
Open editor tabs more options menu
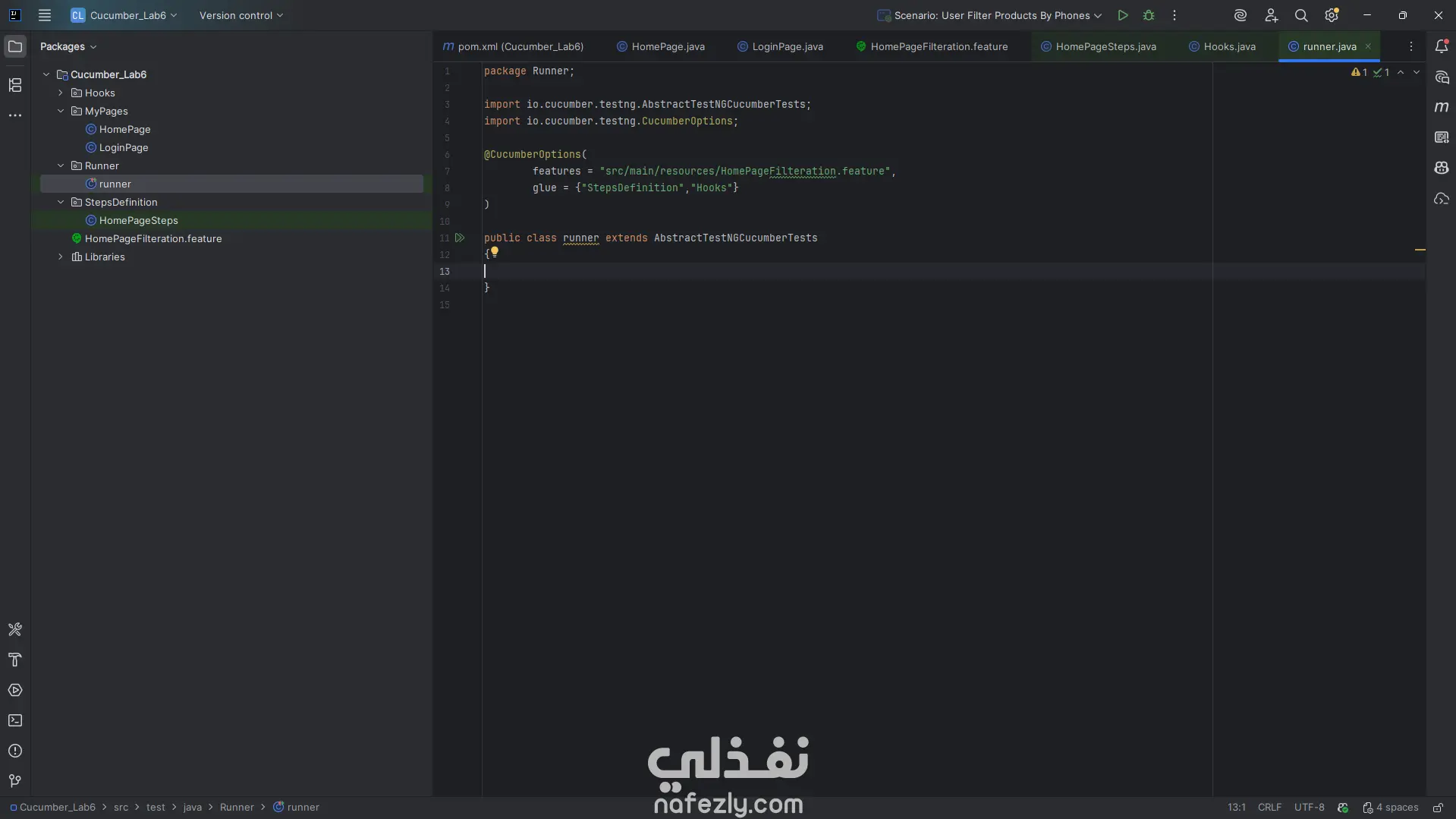1411,46
